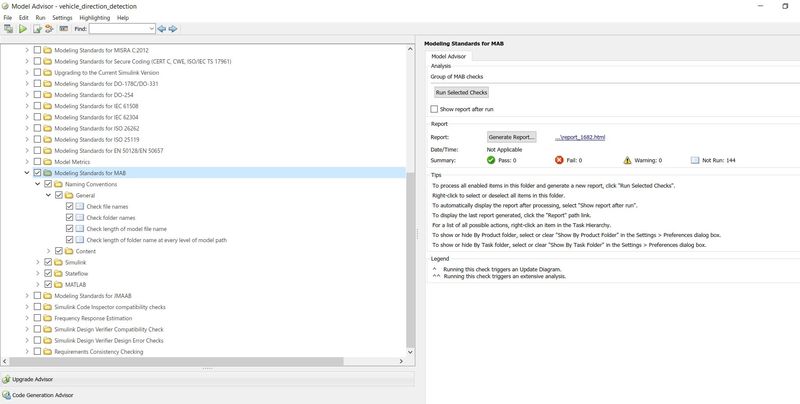The height and width of the screenshot is (404, 800).
Task: Click the dashboard icon left of the Find label
Action: [64, 29]
